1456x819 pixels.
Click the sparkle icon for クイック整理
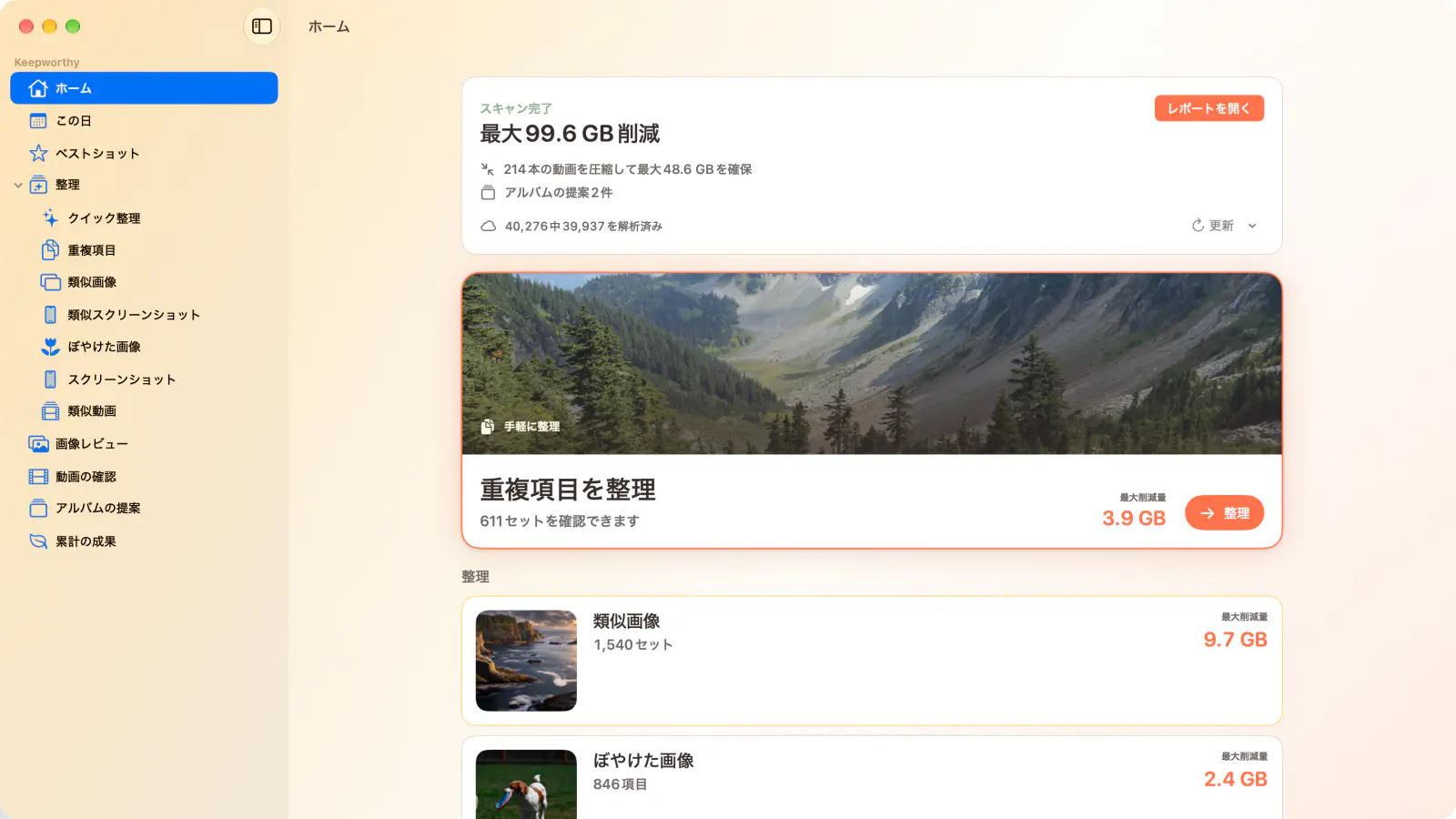coord(51,217)
